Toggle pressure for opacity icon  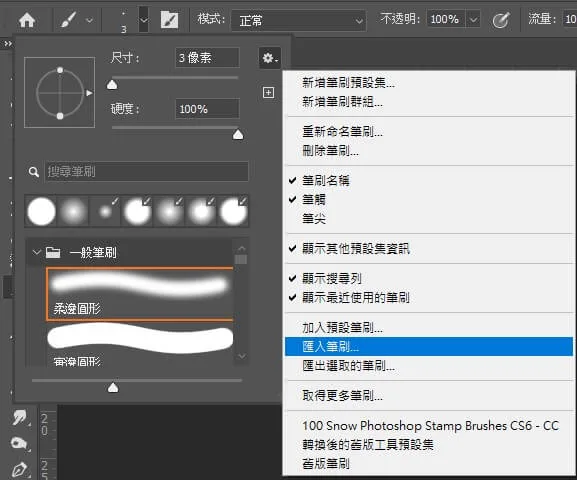click(501, 20)
